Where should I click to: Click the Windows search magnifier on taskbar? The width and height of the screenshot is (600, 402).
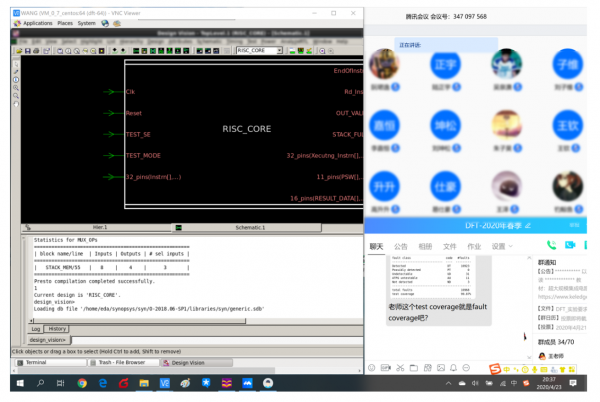point(40,383)
